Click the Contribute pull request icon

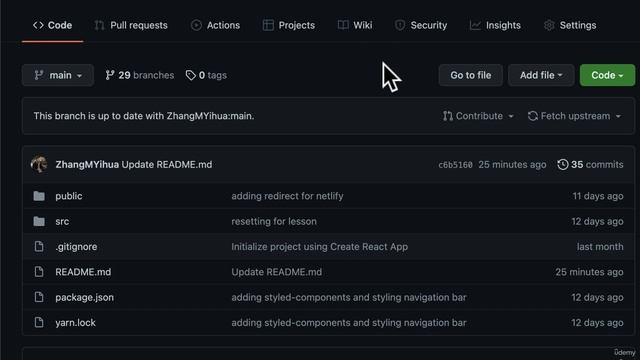tap(448, 116)
